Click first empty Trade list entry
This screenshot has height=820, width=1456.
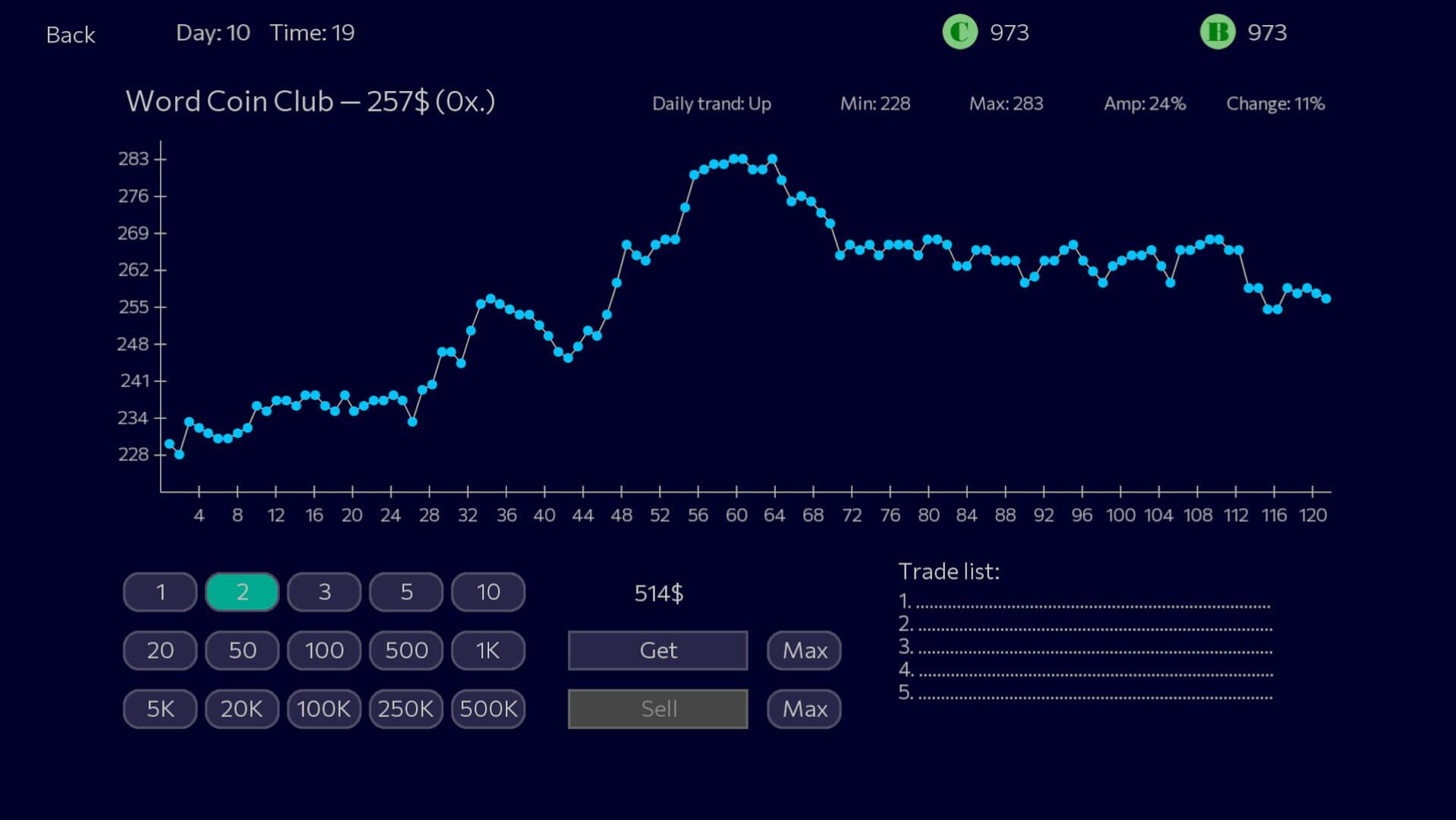tap(1086, 602)
